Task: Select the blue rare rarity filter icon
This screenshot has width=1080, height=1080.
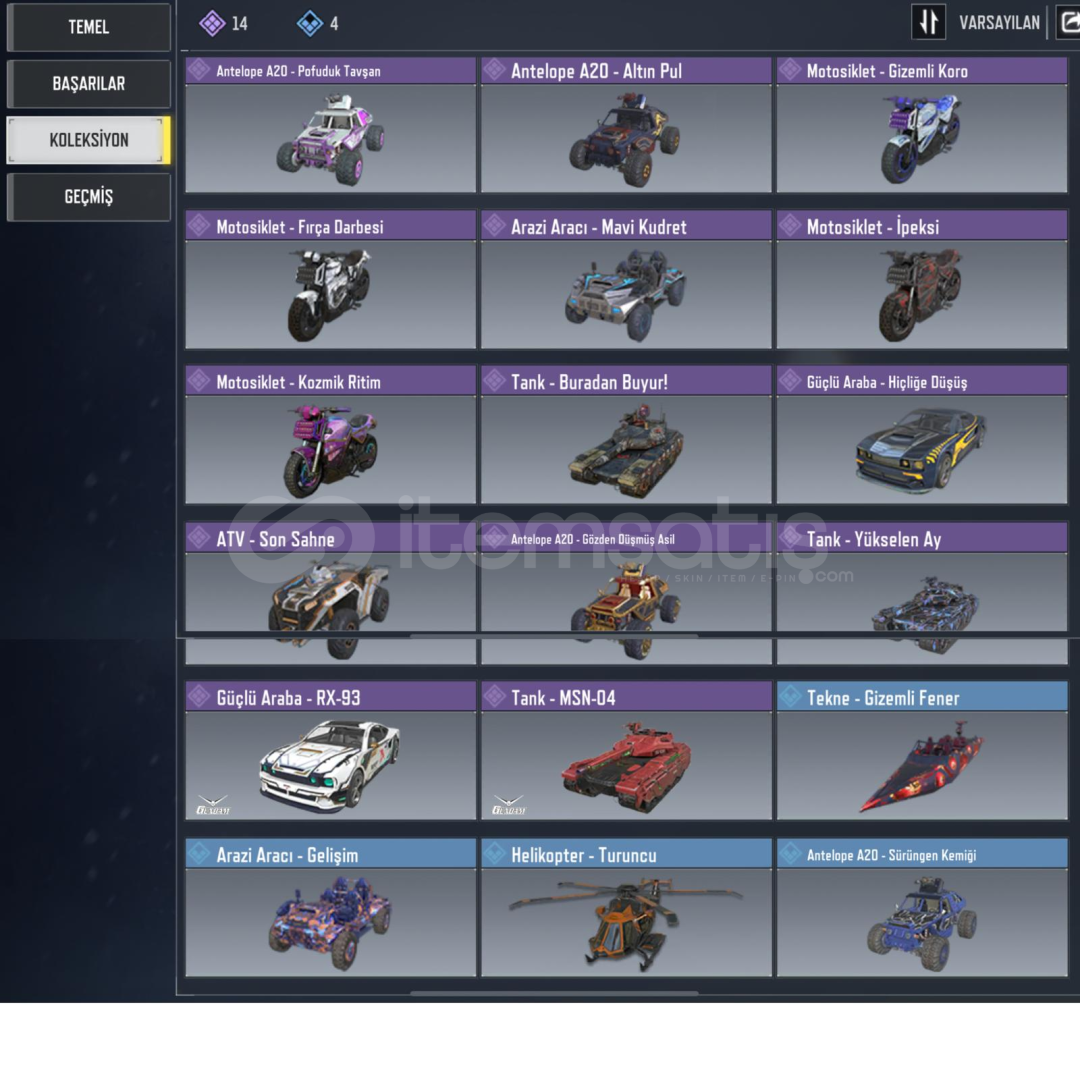Action: coord(310,23)
